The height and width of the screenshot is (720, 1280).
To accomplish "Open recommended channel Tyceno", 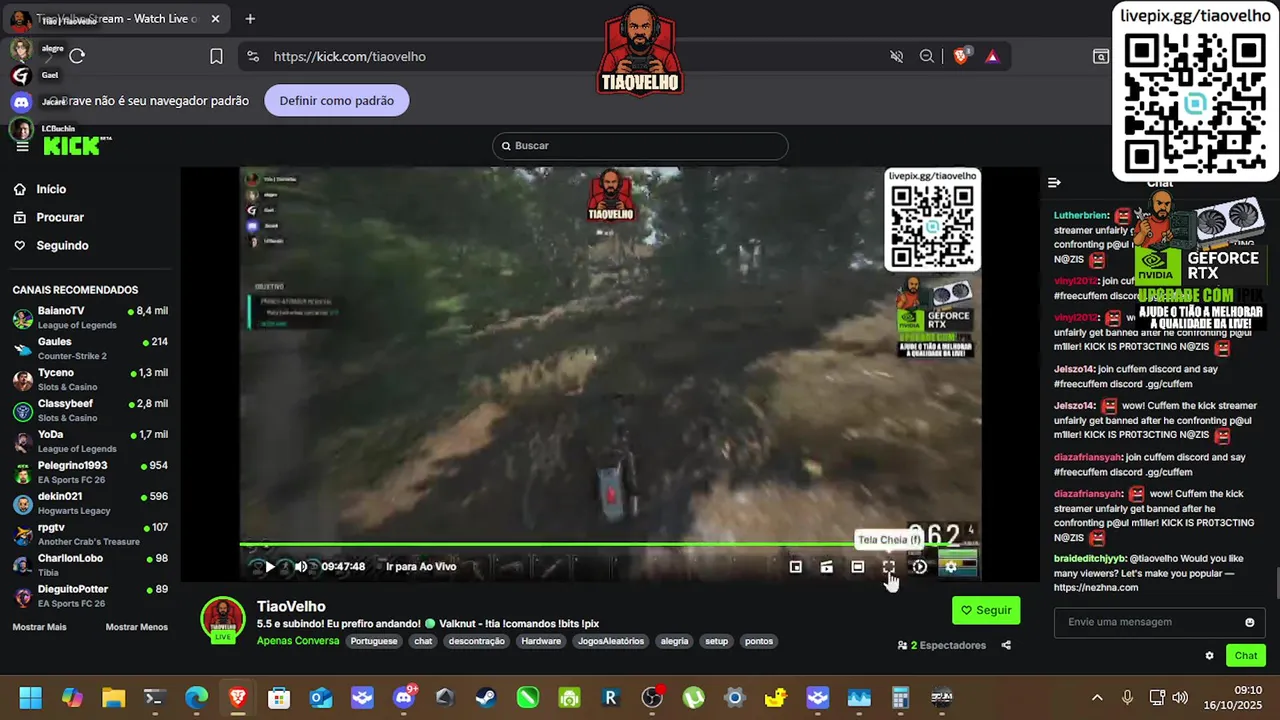I will 90,380.
